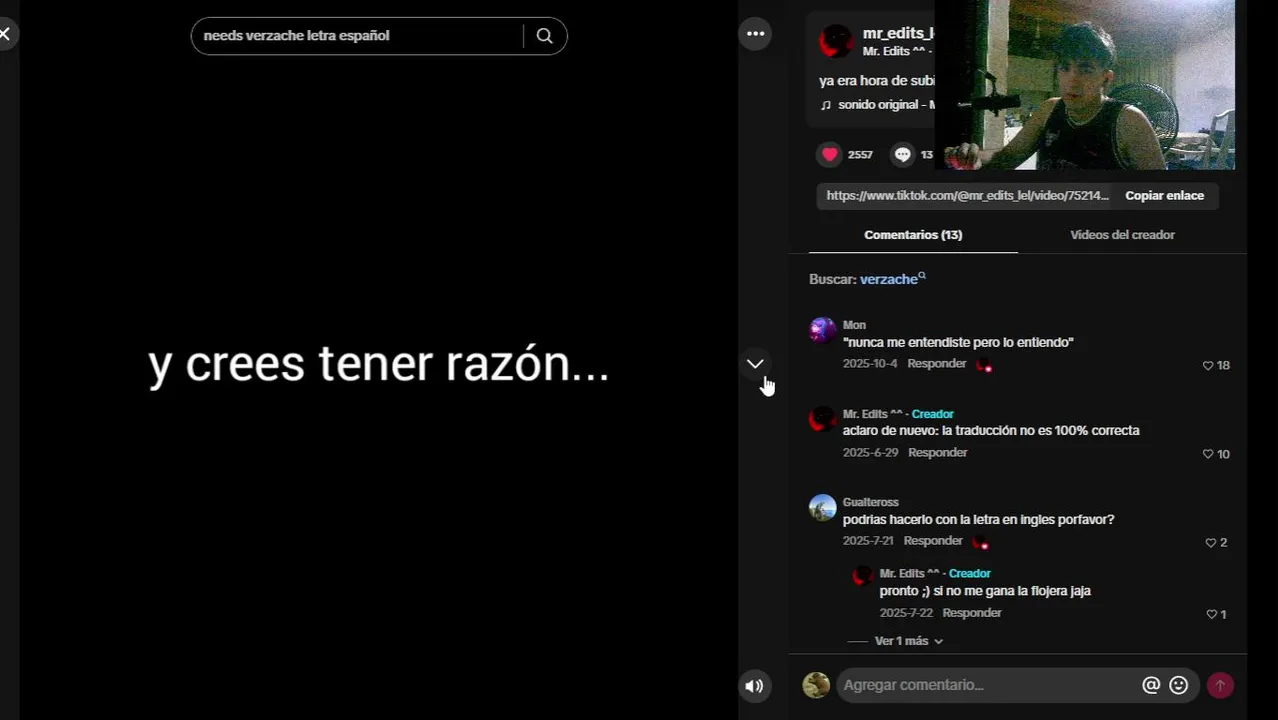Image resolution: width=1278 pixels, height=720 pixels.
Task: Reply to Mon's comment via Responder
Action: (x=937, y=364)
